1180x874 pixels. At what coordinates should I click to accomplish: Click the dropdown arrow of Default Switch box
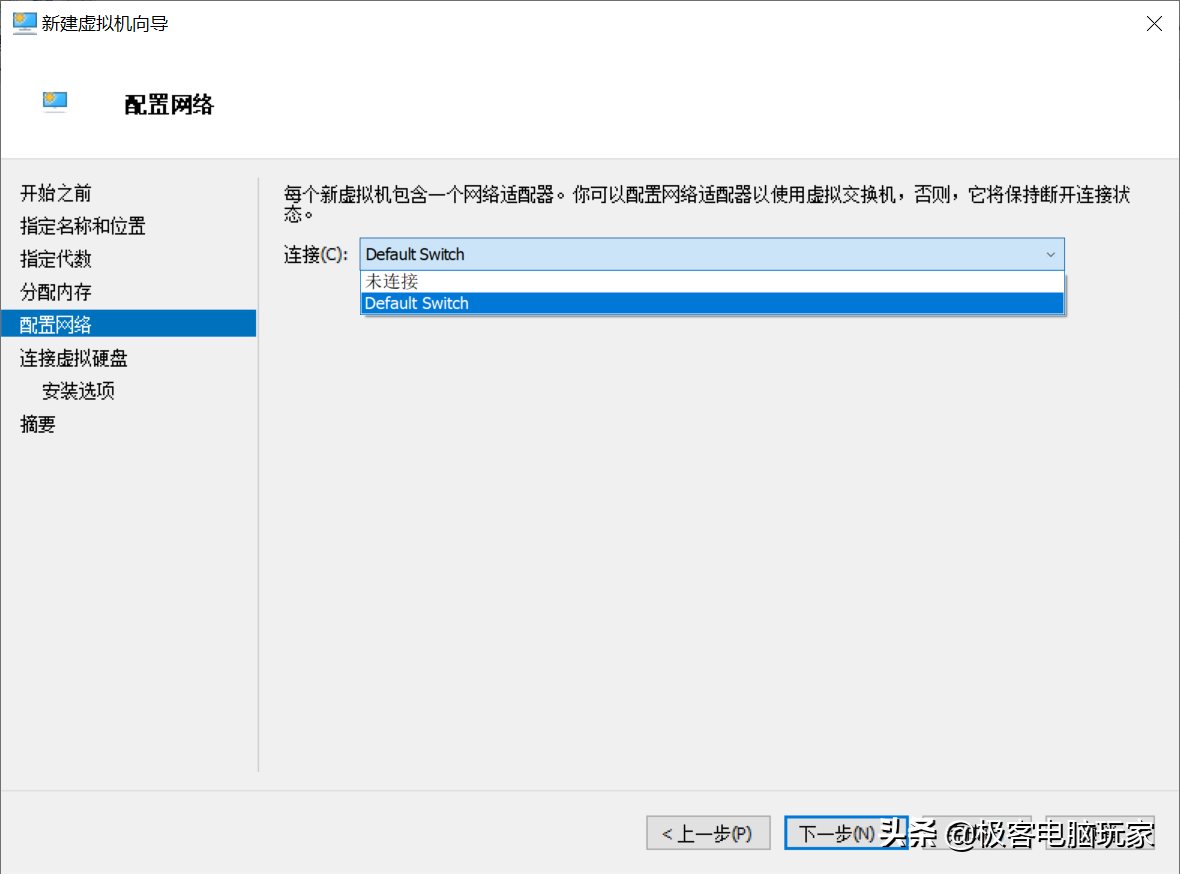(x=1051, y=254)
